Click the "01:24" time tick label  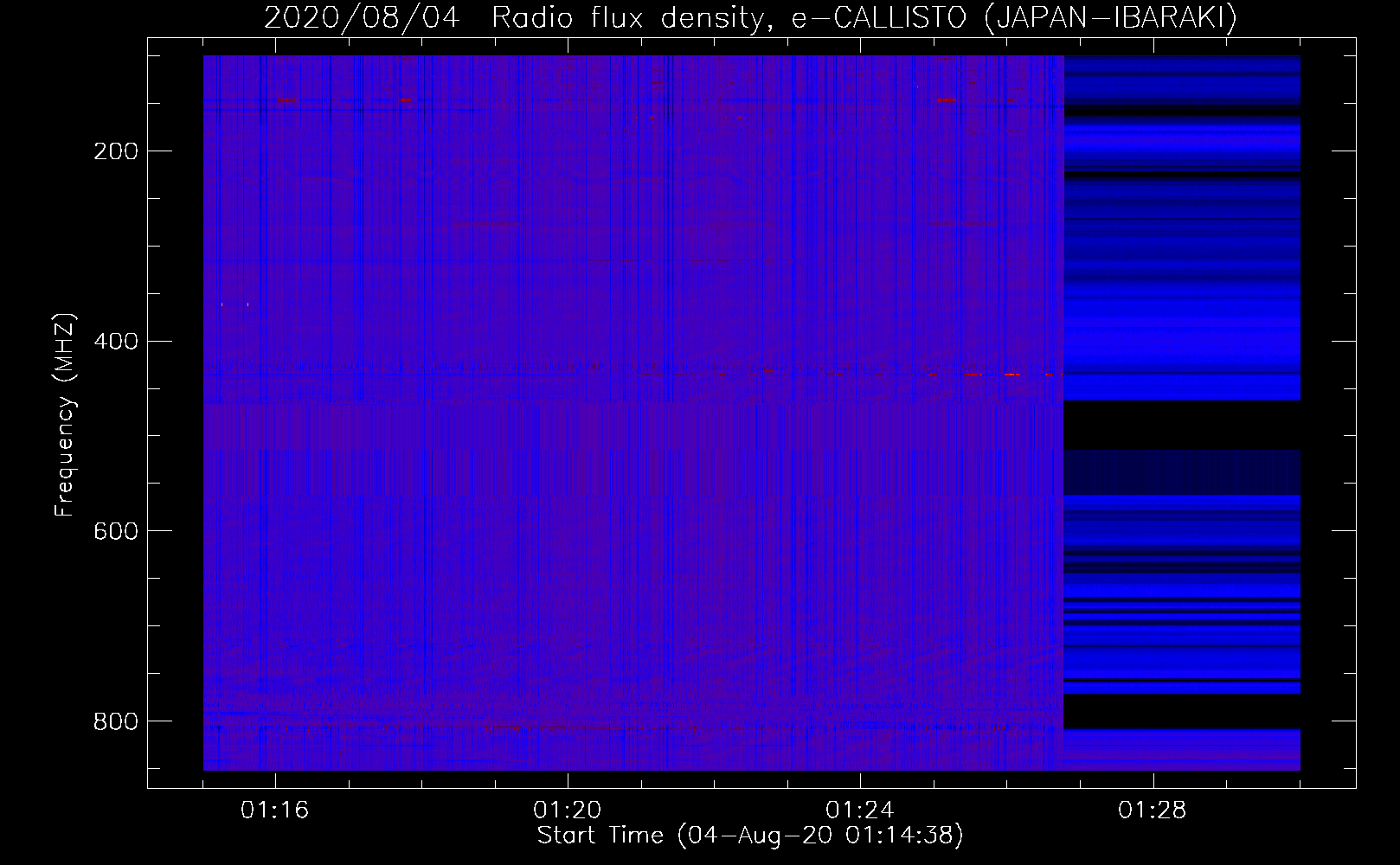[x=860, y=810]
